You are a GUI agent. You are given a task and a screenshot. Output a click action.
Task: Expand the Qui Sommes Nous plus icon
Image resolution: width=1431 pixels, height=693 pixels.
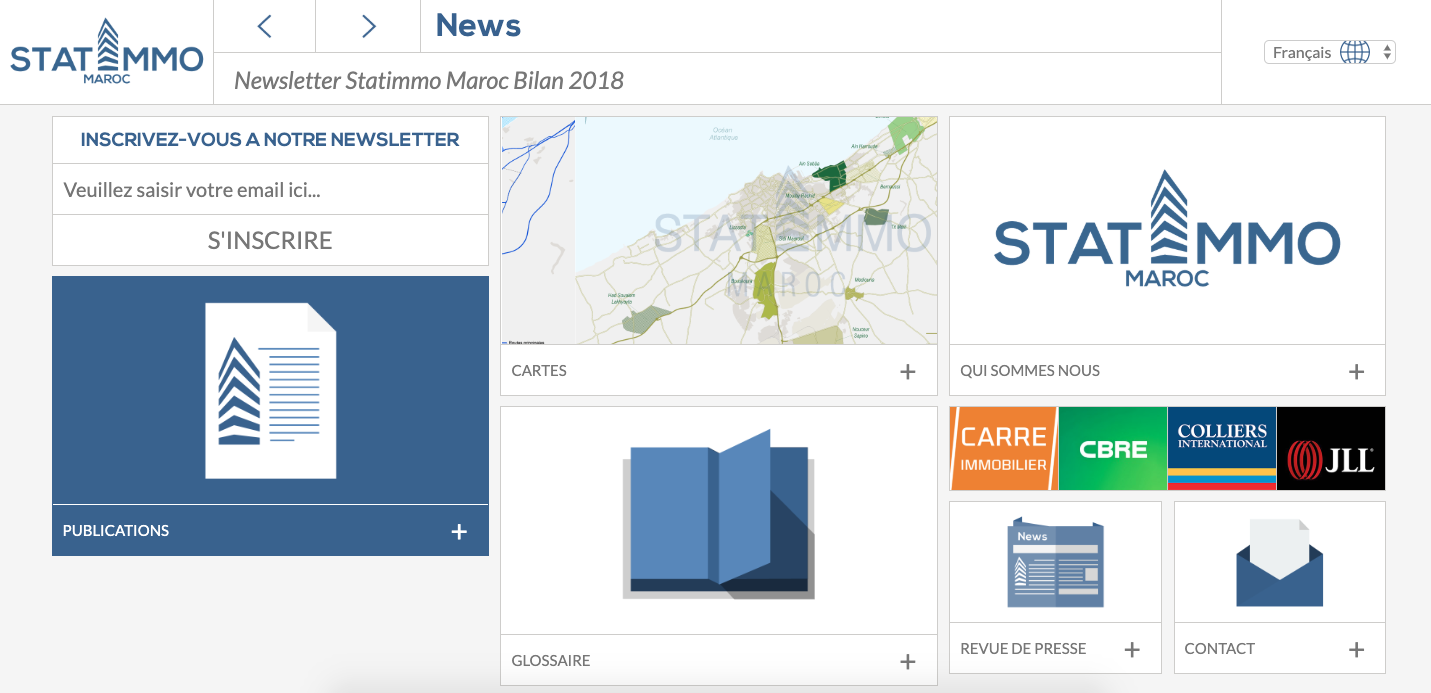pyautogui.click(x=1357, y=371)
